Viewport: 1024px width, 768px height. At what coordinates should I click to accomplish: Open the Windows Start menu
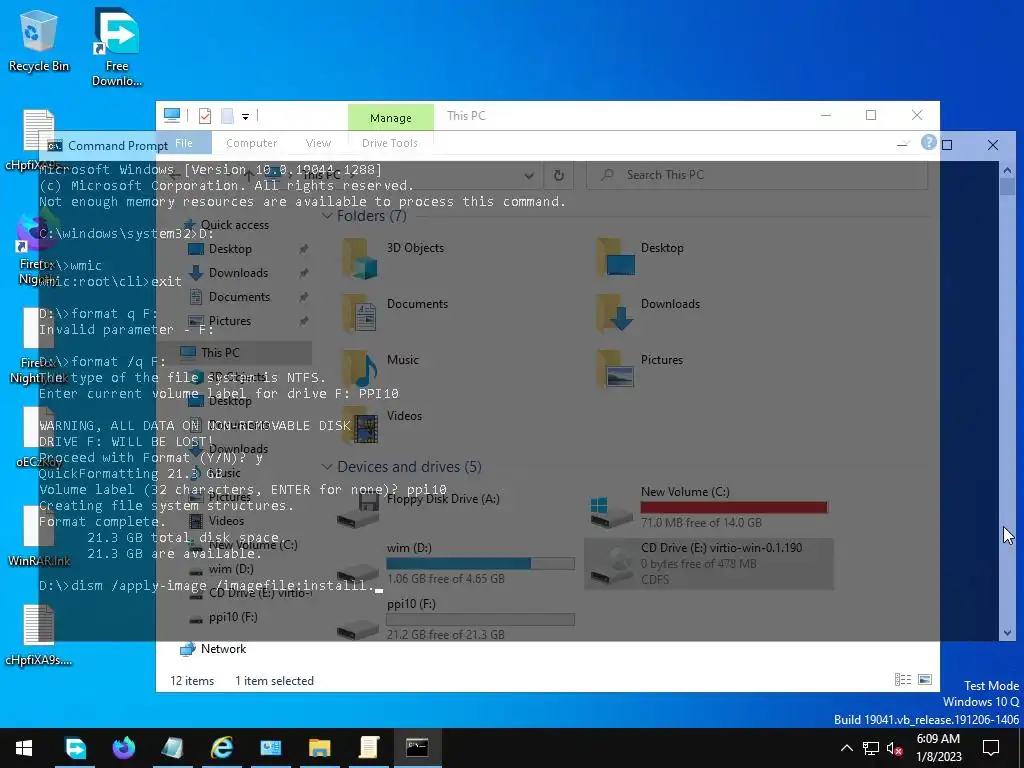(x=24, y=748)
